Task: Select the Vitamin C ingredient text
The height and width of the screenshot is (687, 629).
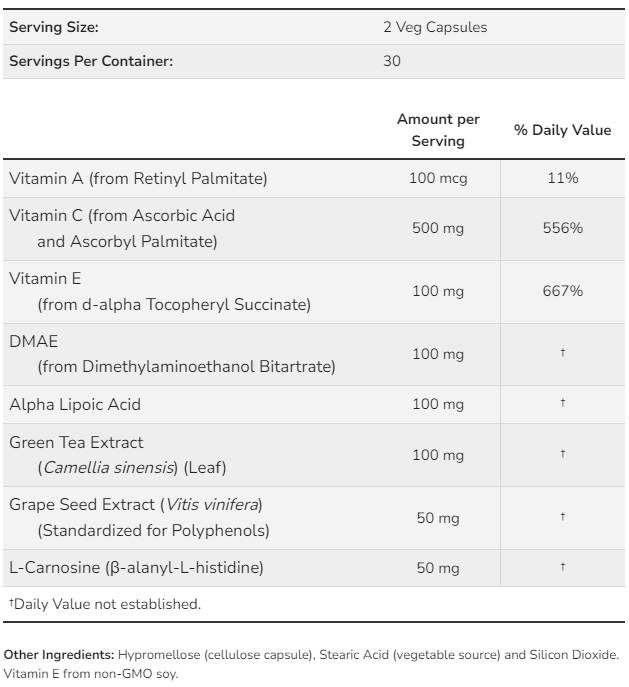Action: click(122, 227)
